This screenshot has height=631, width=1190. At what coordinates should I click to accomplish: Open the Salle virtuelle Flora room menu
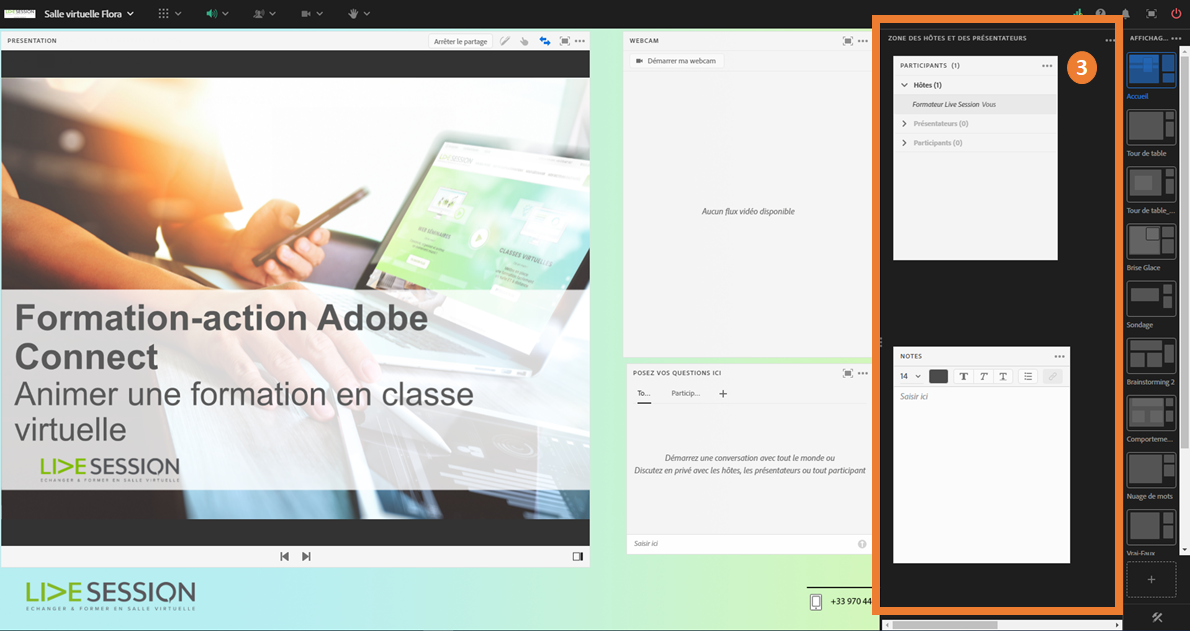pyautogui.click(x=89, y=14)
